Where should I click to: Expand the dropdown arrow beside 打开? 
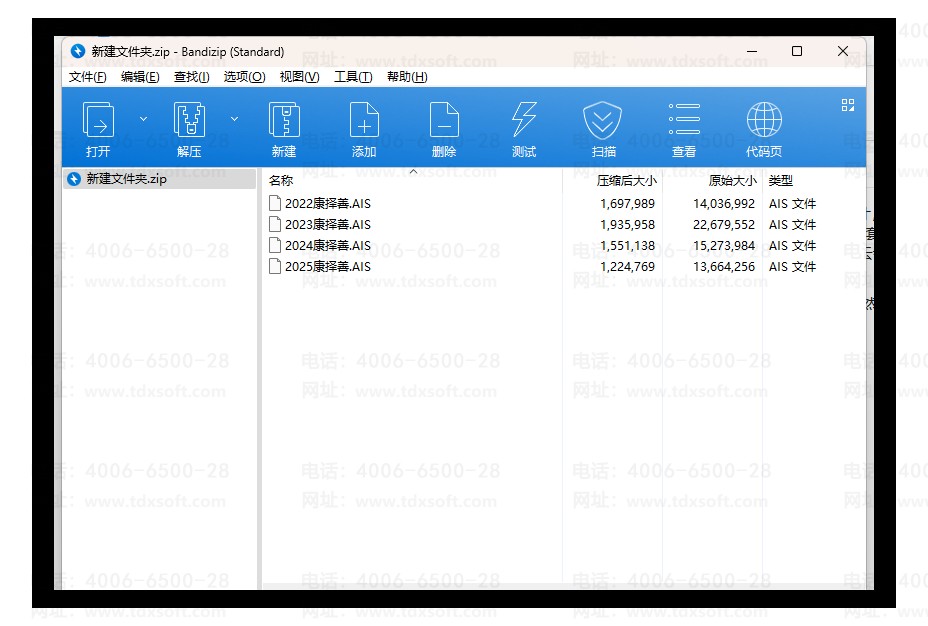[x=143, y=119]
